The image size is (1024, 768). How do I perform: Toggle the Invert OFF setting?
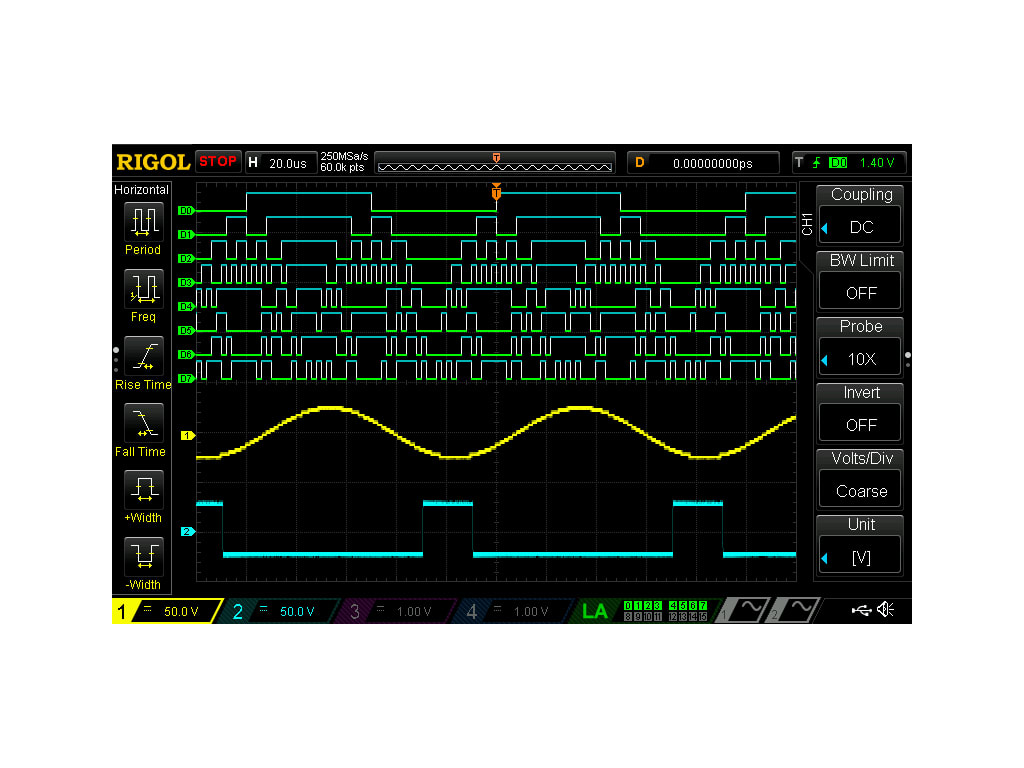point(859,423)
